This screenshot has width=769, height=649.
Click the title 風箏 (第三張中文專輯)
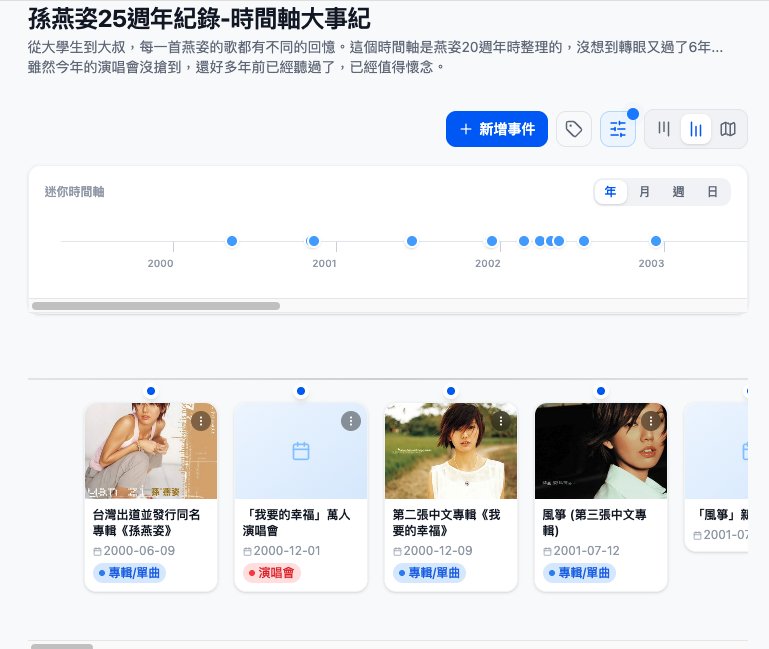(594, 522)
